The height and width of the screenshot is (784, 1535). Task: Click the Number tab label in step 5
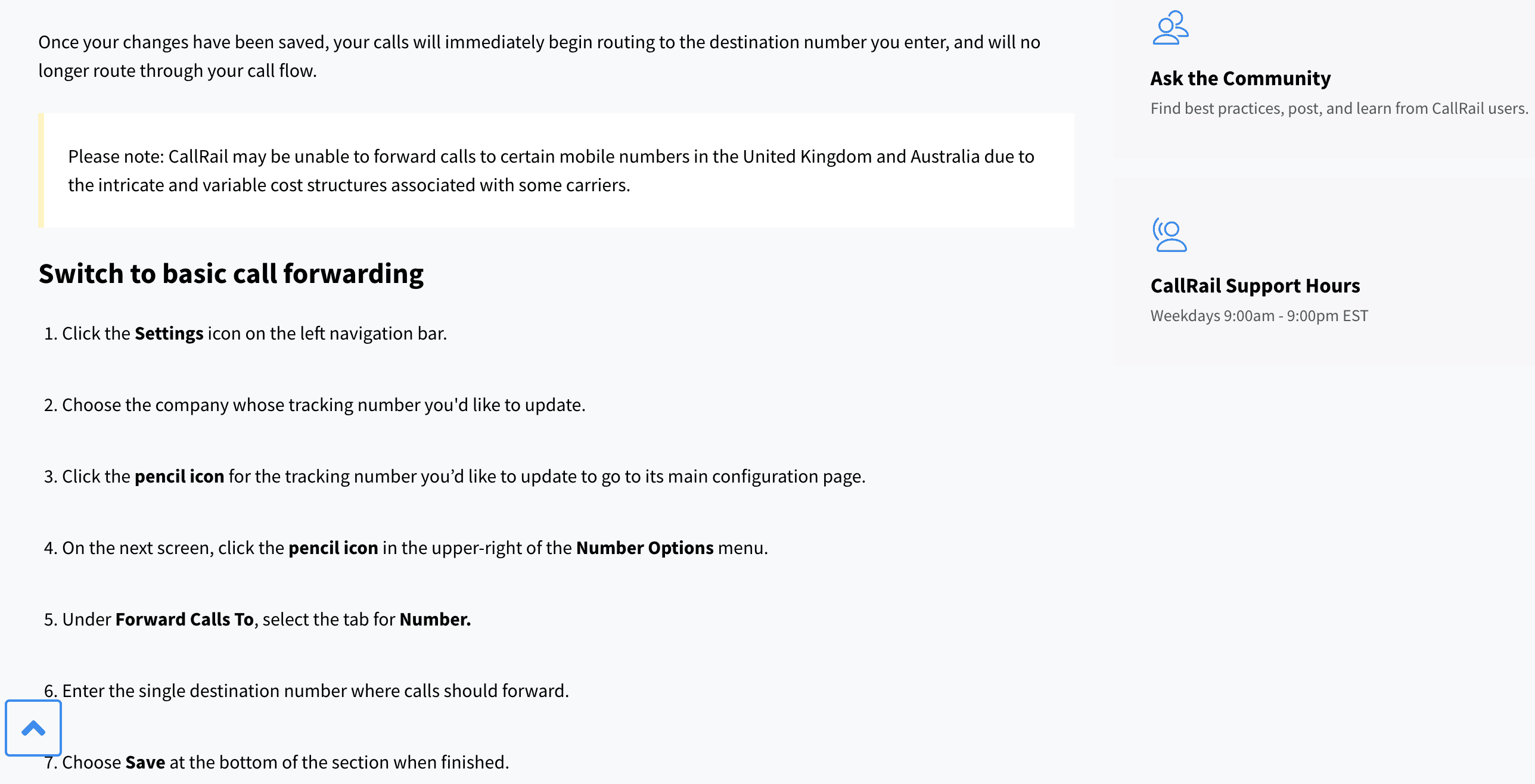point(435,619)
